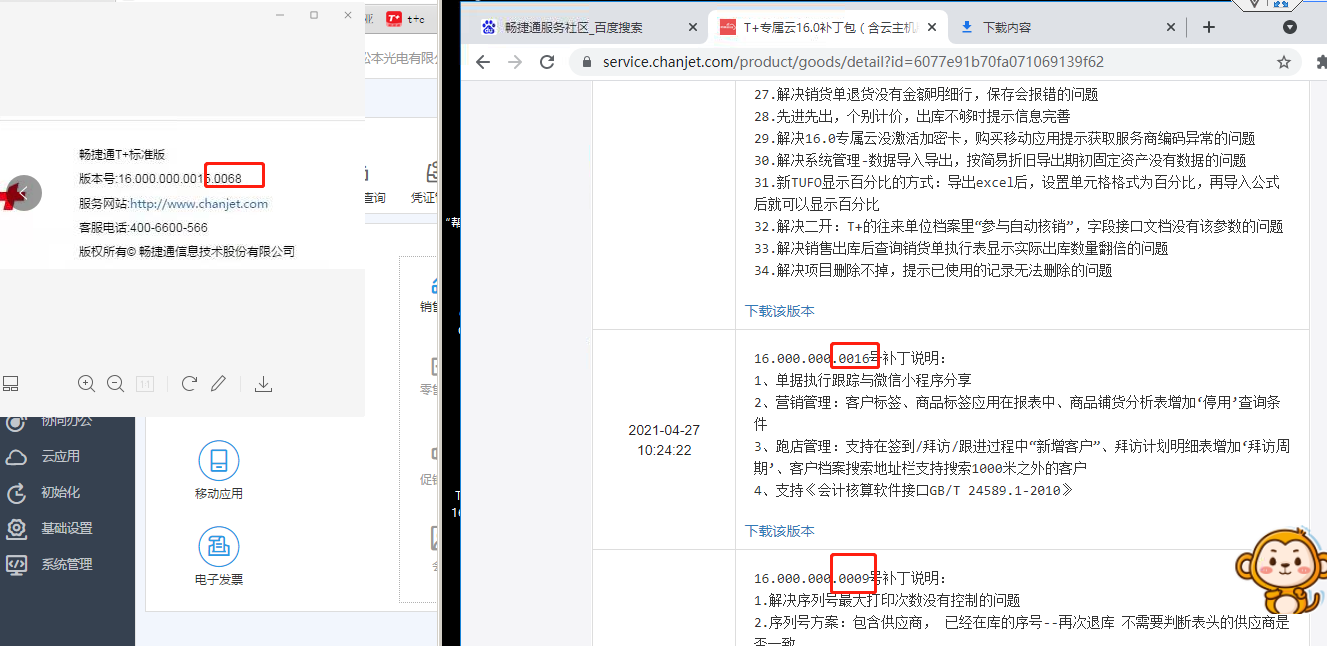Viewport: 1327px width, 646px height.
Task: Click patch note line 34 about 项目删除不掉
Action: pos(933,270)
